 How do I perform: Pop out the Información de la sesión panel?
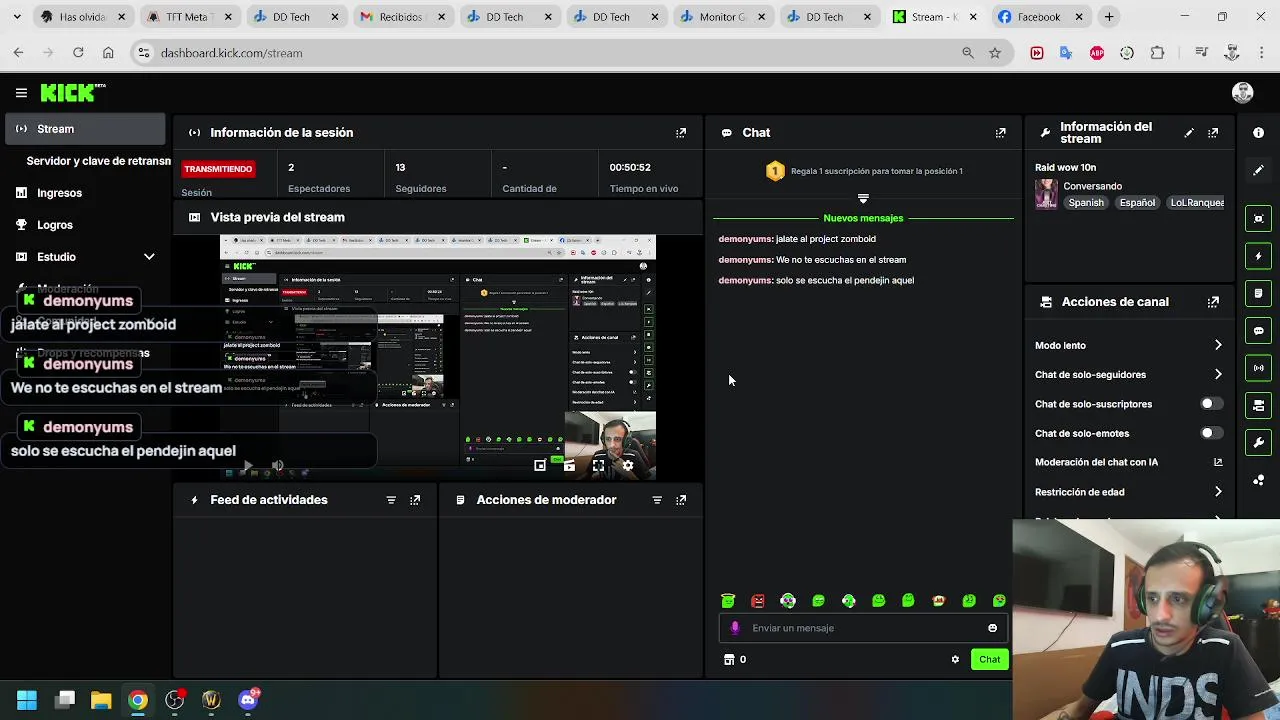pyautogui.click(x=681, y=133)
